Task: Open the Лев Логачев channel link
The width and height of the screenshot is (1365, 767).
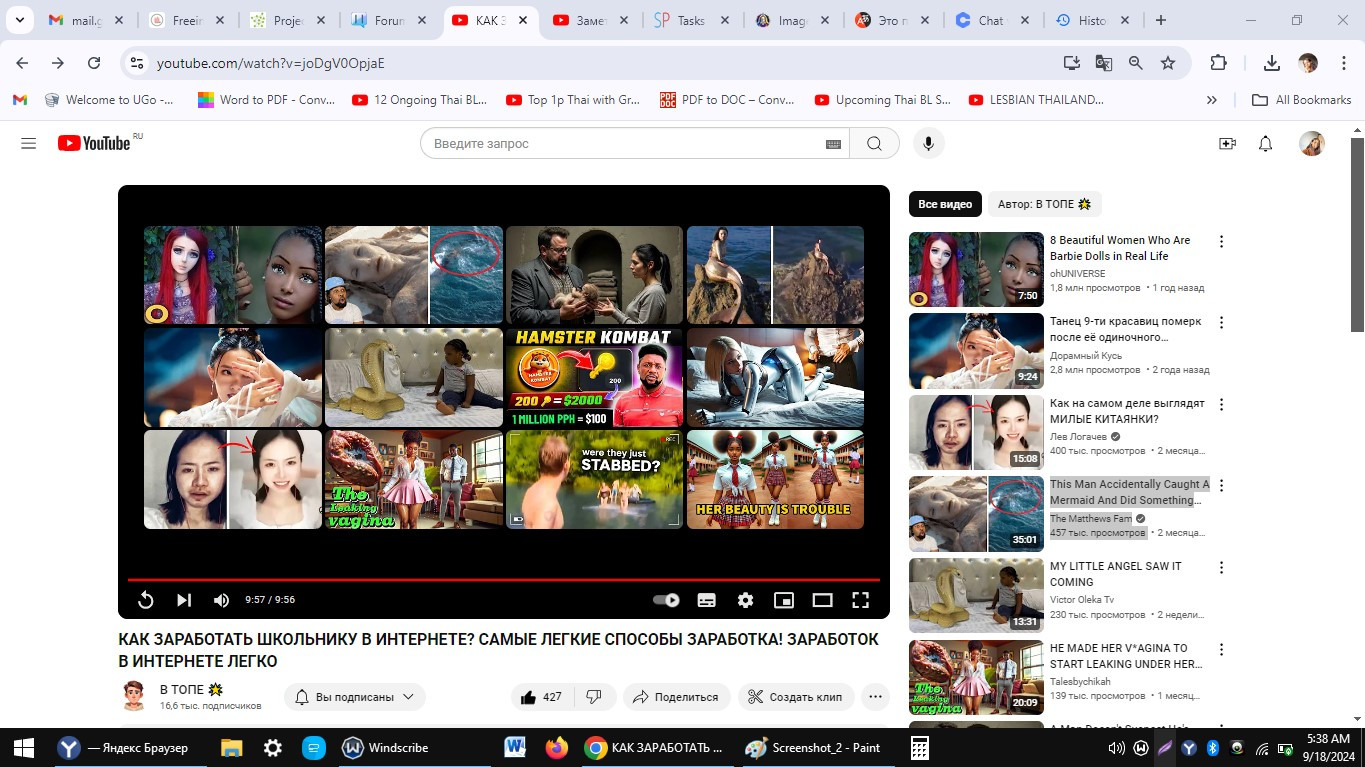Action: tap(1079, 436)
